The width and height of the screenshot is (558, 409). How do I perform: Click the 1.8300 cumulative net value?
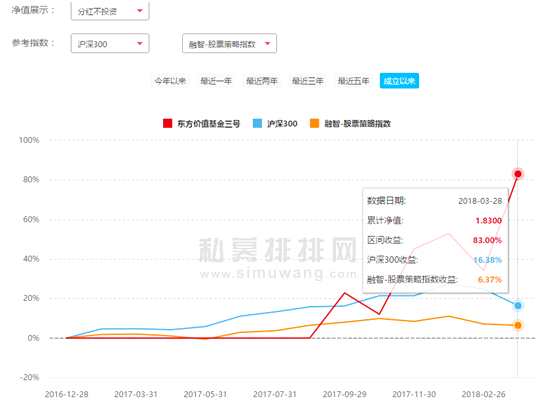(489, 221)
